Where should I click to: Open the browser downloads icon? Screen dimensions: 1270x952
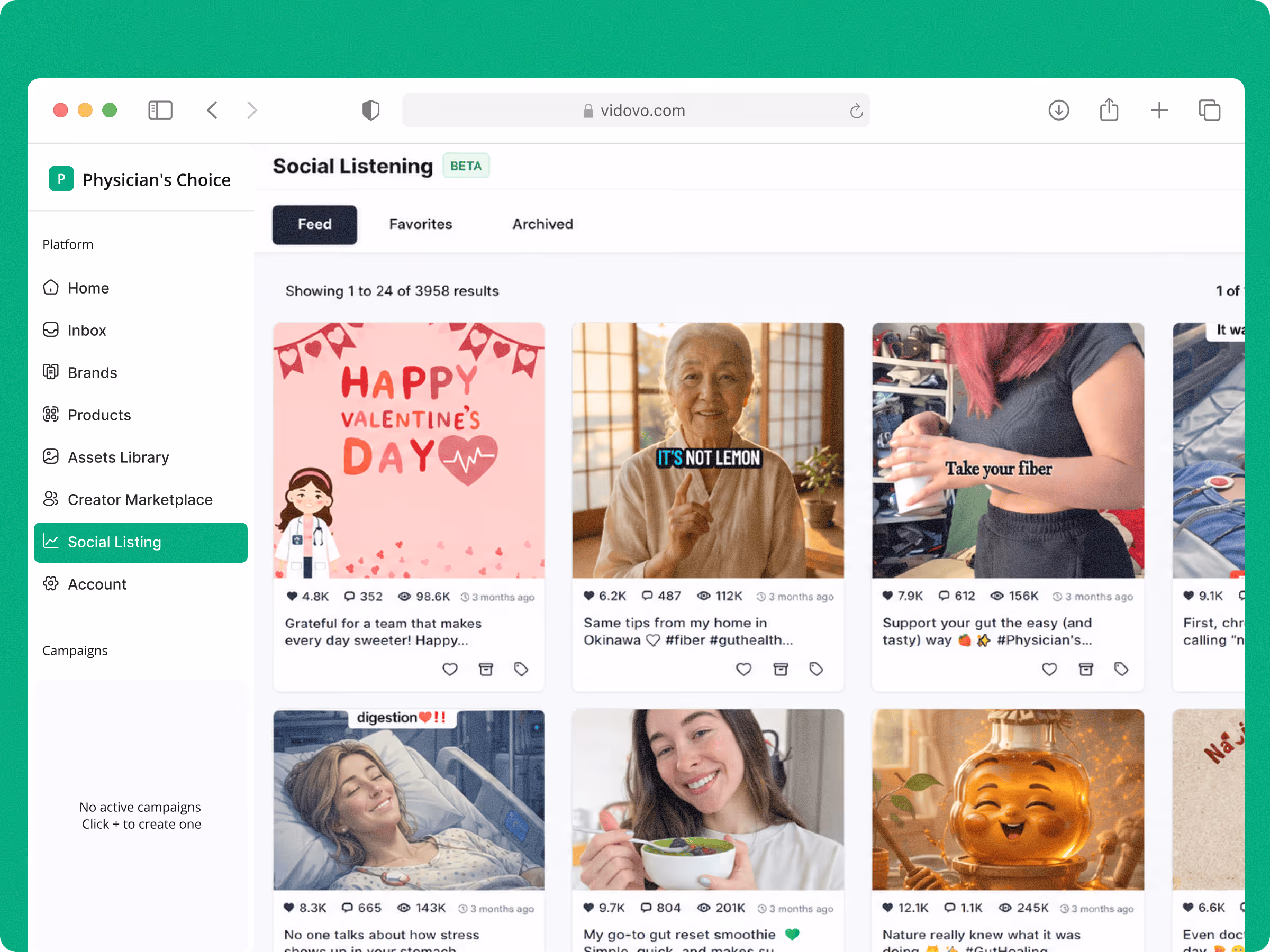pos(1059,110)
